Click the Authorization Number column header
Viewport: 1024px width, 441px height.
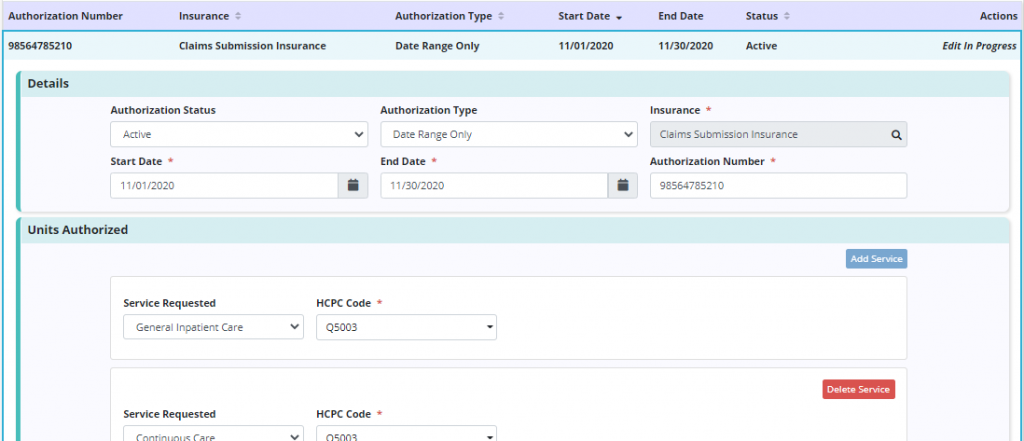(65, 17)
